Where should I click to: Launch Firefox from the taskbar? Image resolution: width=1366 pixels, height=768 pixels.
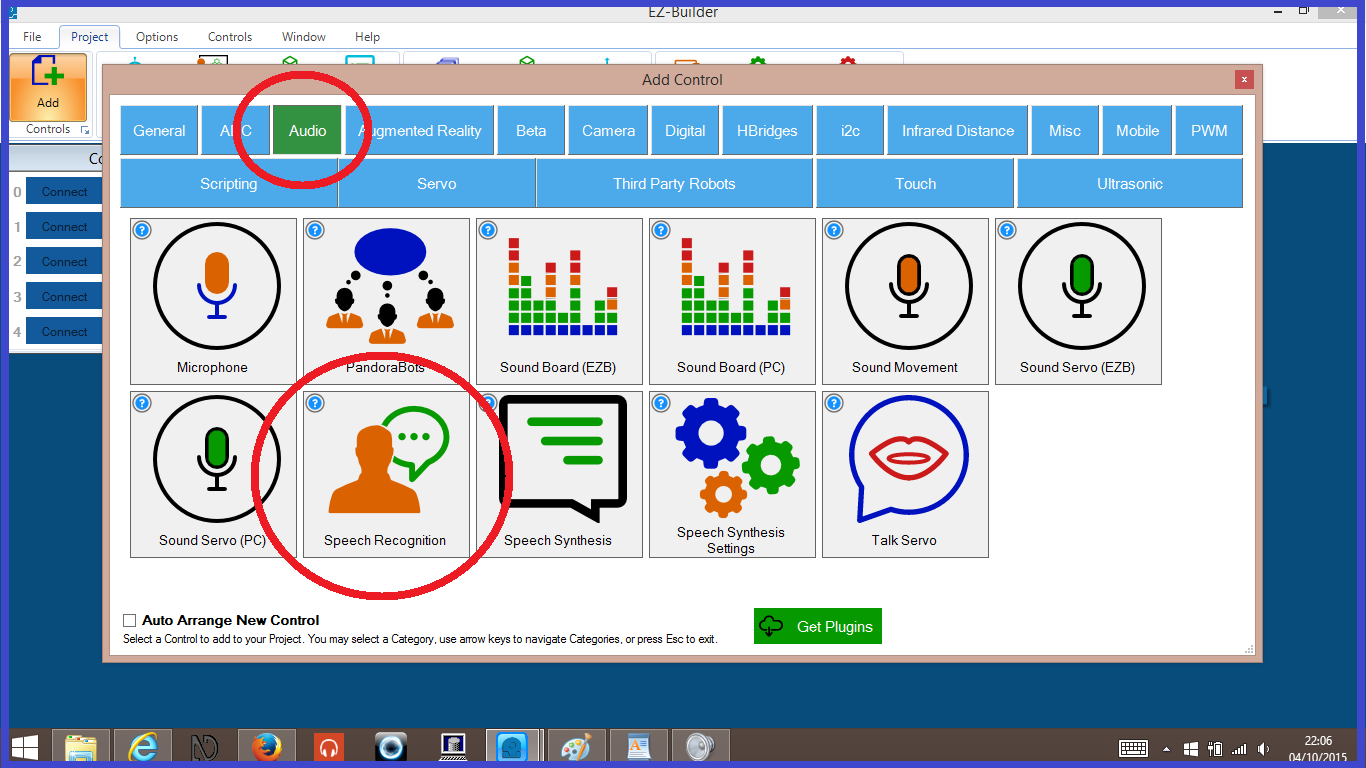coord(266,748)
